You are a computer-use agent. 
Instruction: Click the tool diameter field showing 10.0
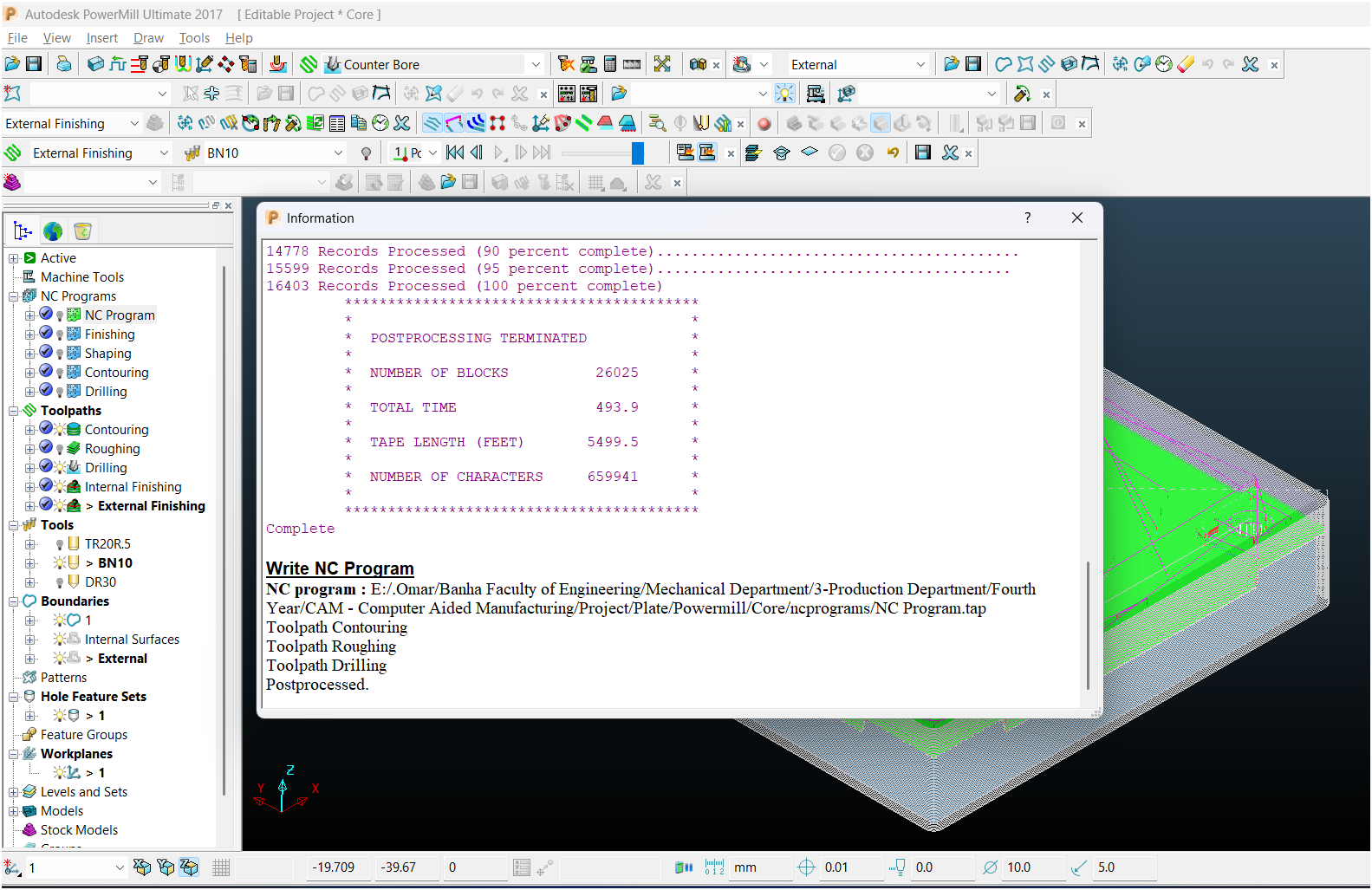1033,867
